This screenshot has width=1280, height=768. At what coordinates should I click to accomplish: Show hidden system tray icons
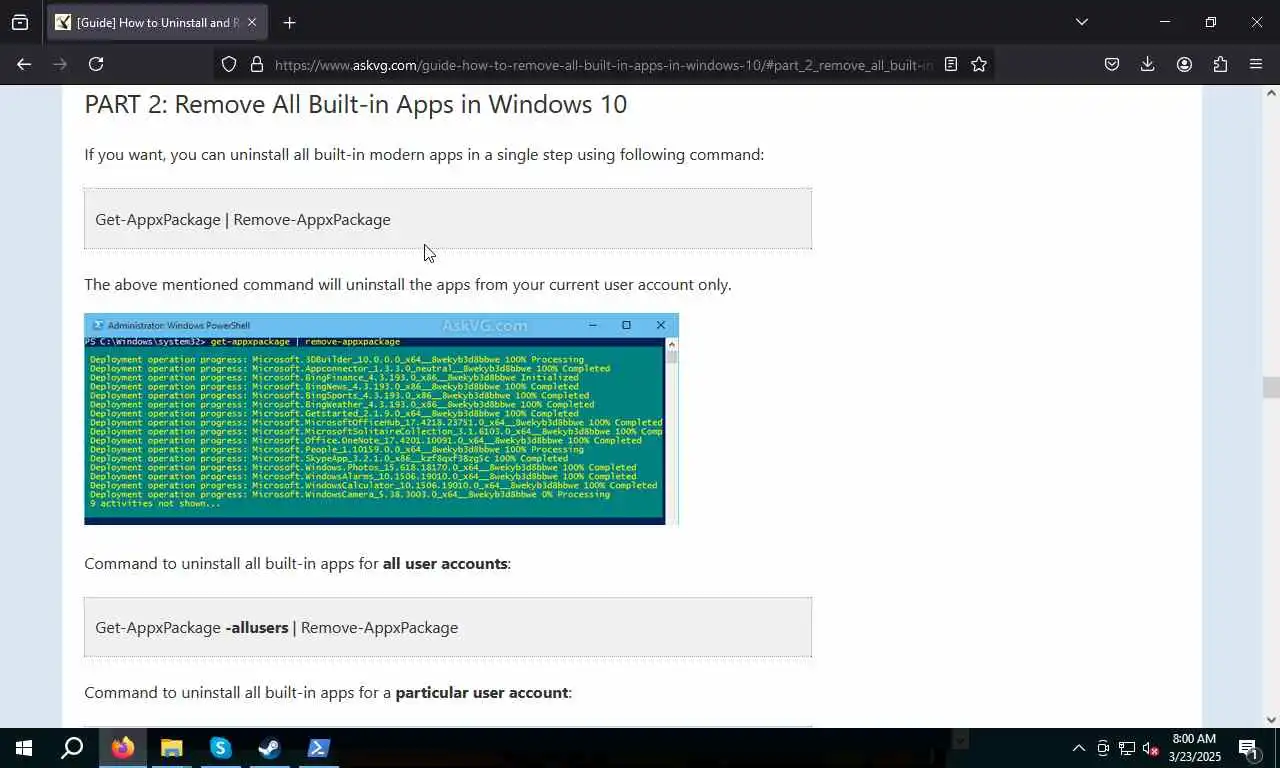(1078, 748)
